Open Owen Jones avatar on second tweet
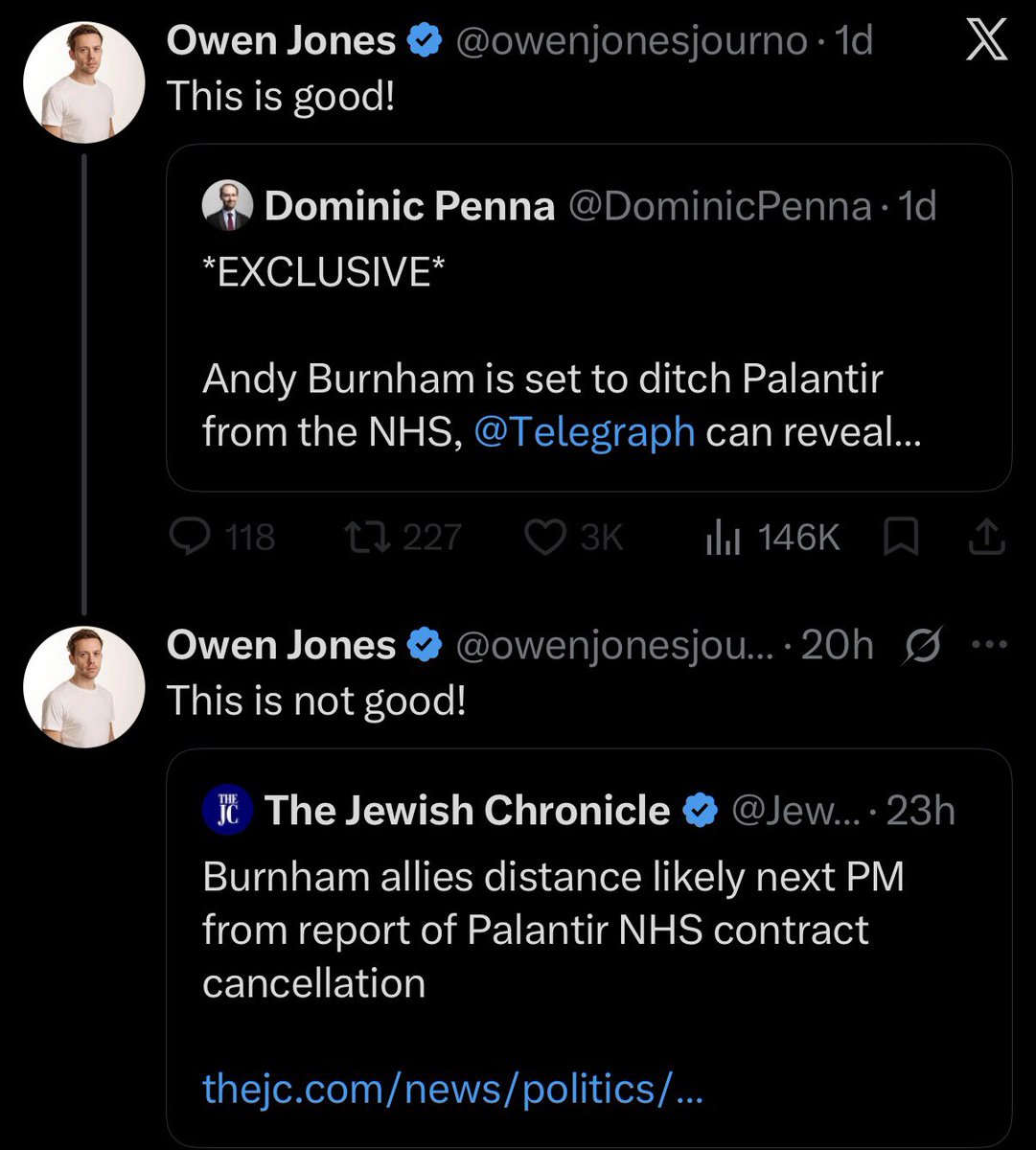This screenshot has width=1036, height=1150. point(83,687)
